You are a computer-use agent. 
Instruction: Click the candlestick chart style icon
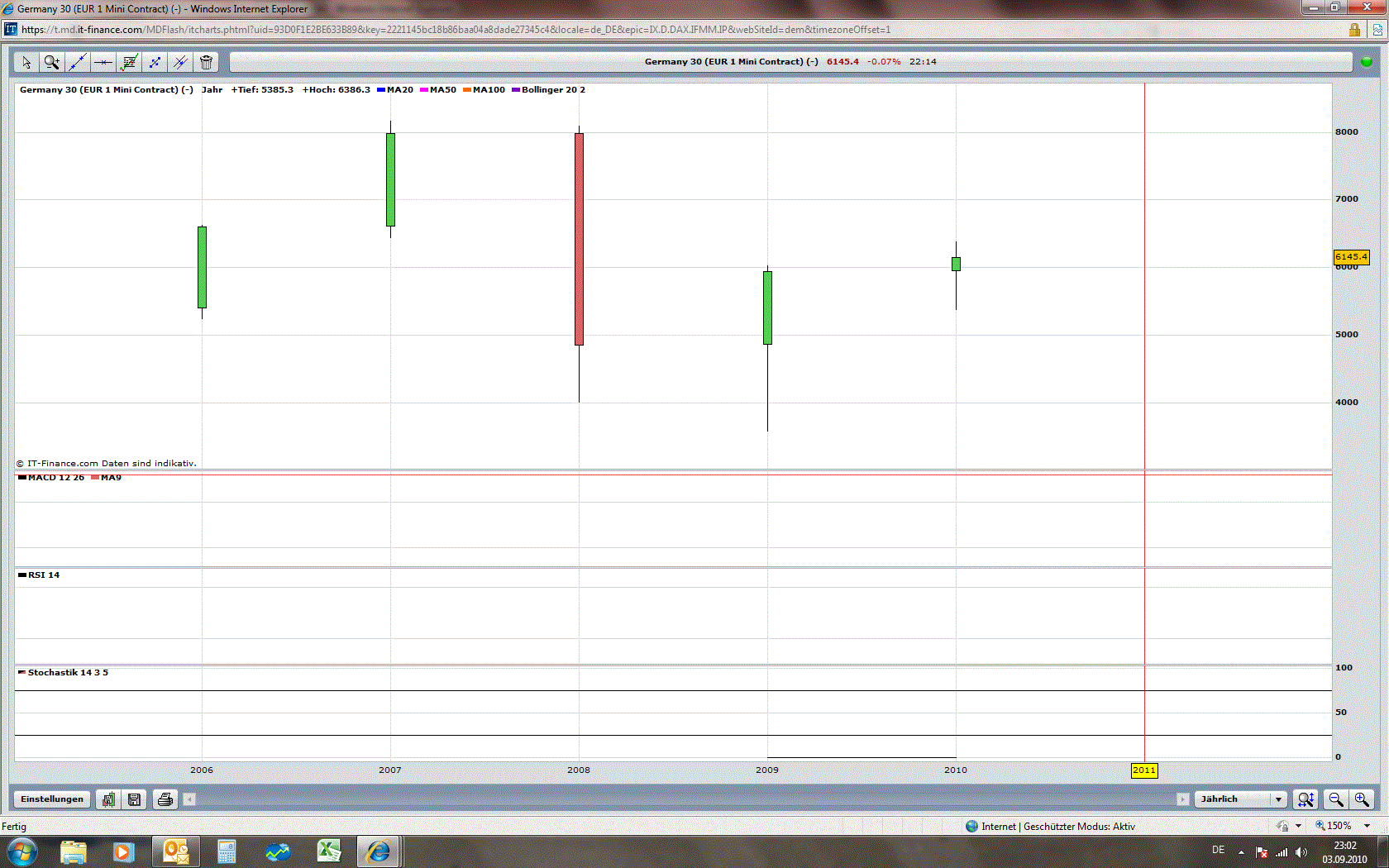coord(108,799)
